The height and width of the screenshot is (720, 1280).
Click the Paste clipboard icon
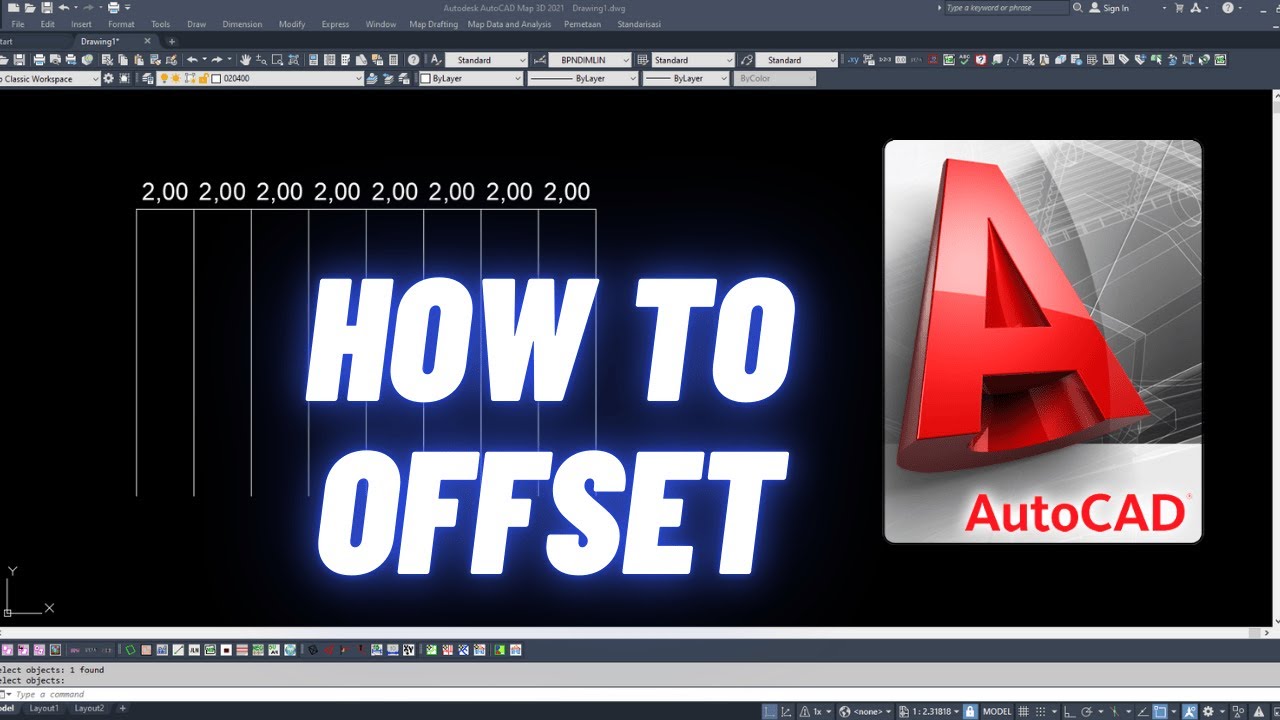139,60
